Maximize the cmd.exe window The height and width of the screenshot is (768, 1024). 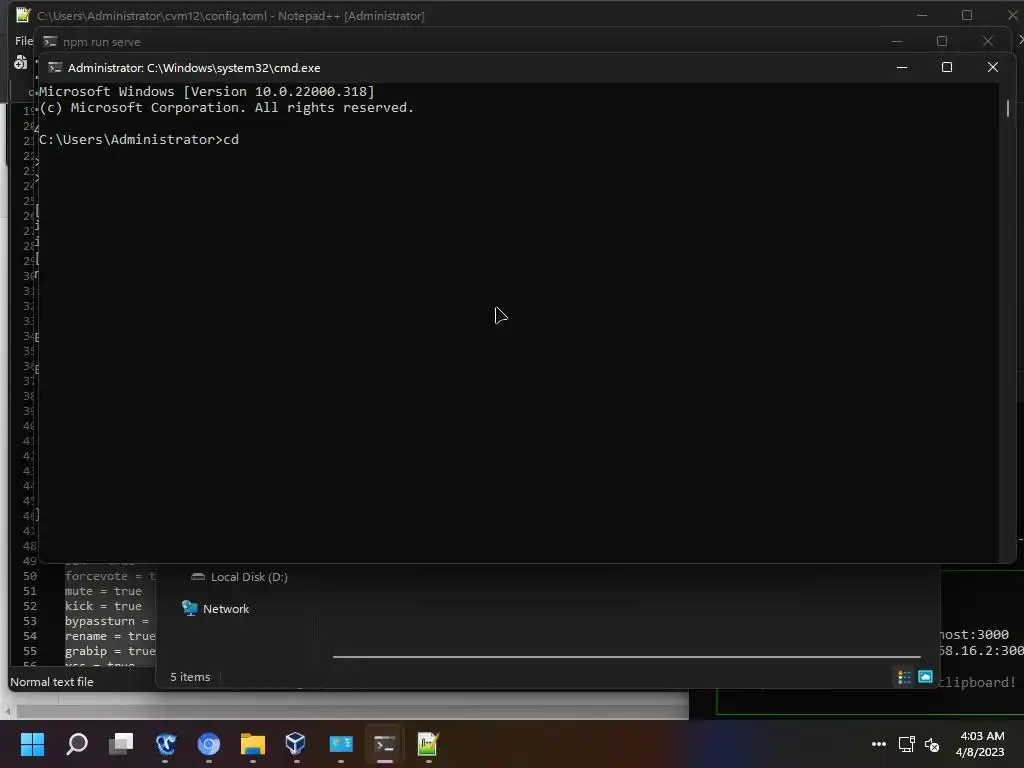(947, 67)
